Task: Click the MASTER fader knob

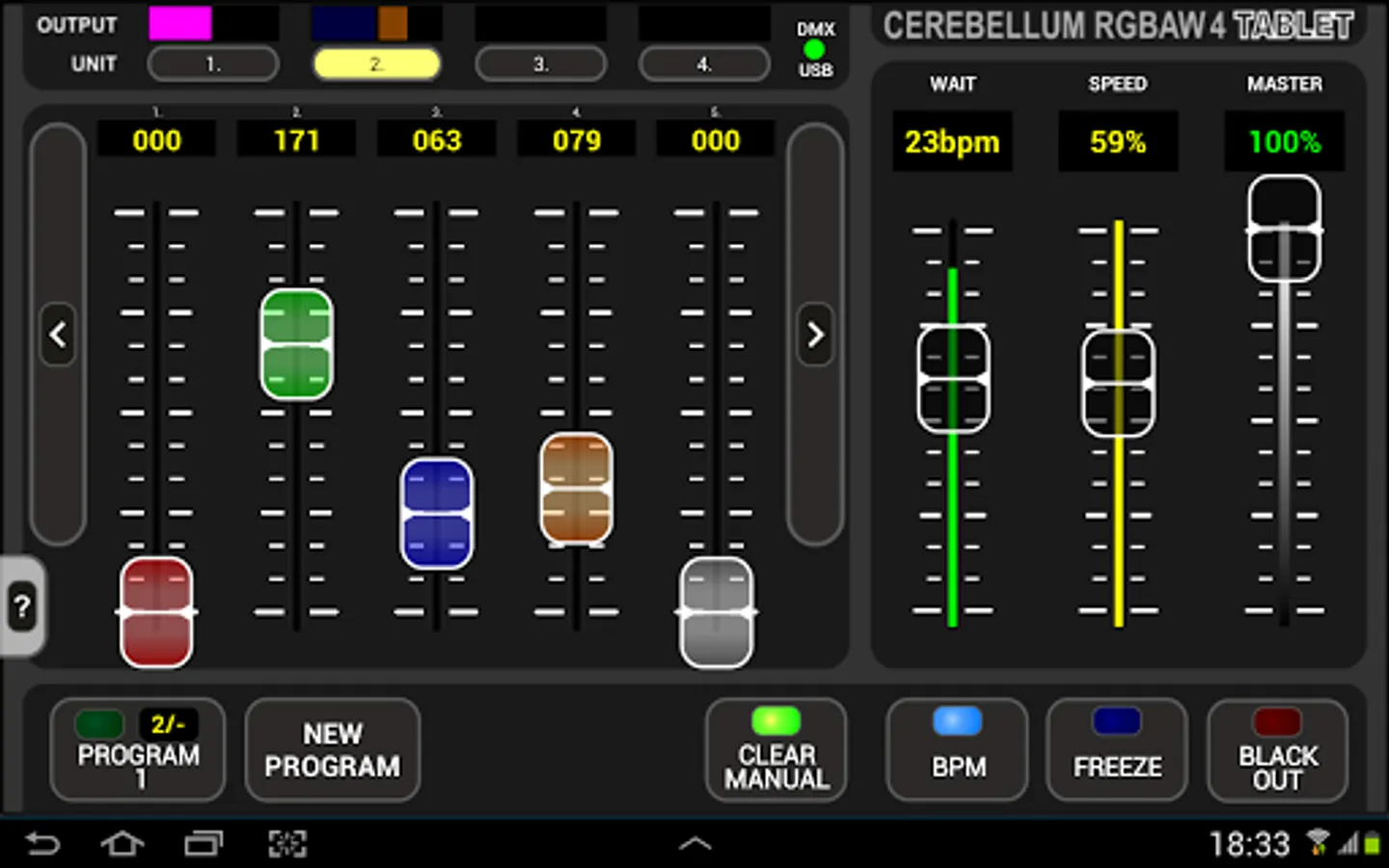Action: pyautogui.click(x=1284, y=229)
